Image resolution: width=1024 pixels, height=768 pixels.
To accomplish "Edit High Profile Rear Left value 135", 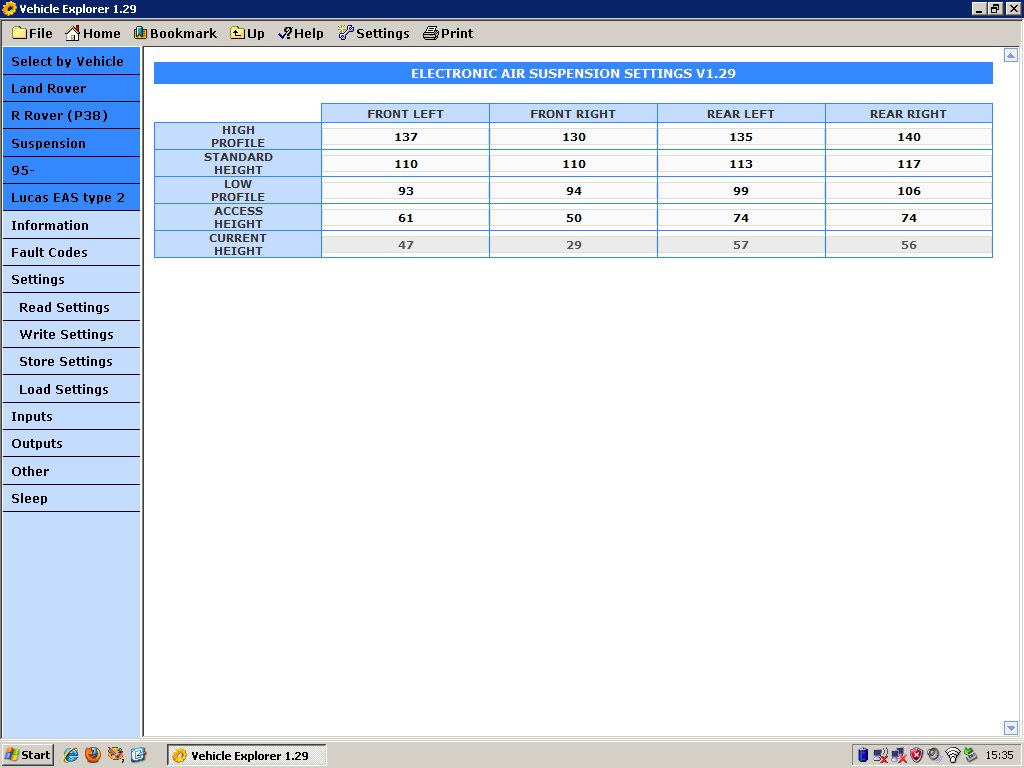I will pyautogui.click(x=741, y=136).
